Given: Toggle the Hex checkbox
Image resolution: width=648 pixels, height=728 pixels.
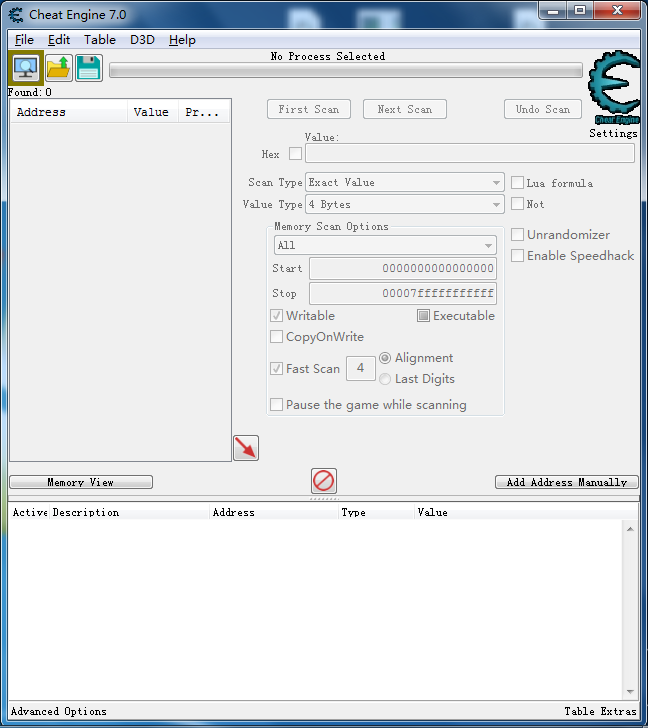Looking at the screenshot, I should 295,154.
